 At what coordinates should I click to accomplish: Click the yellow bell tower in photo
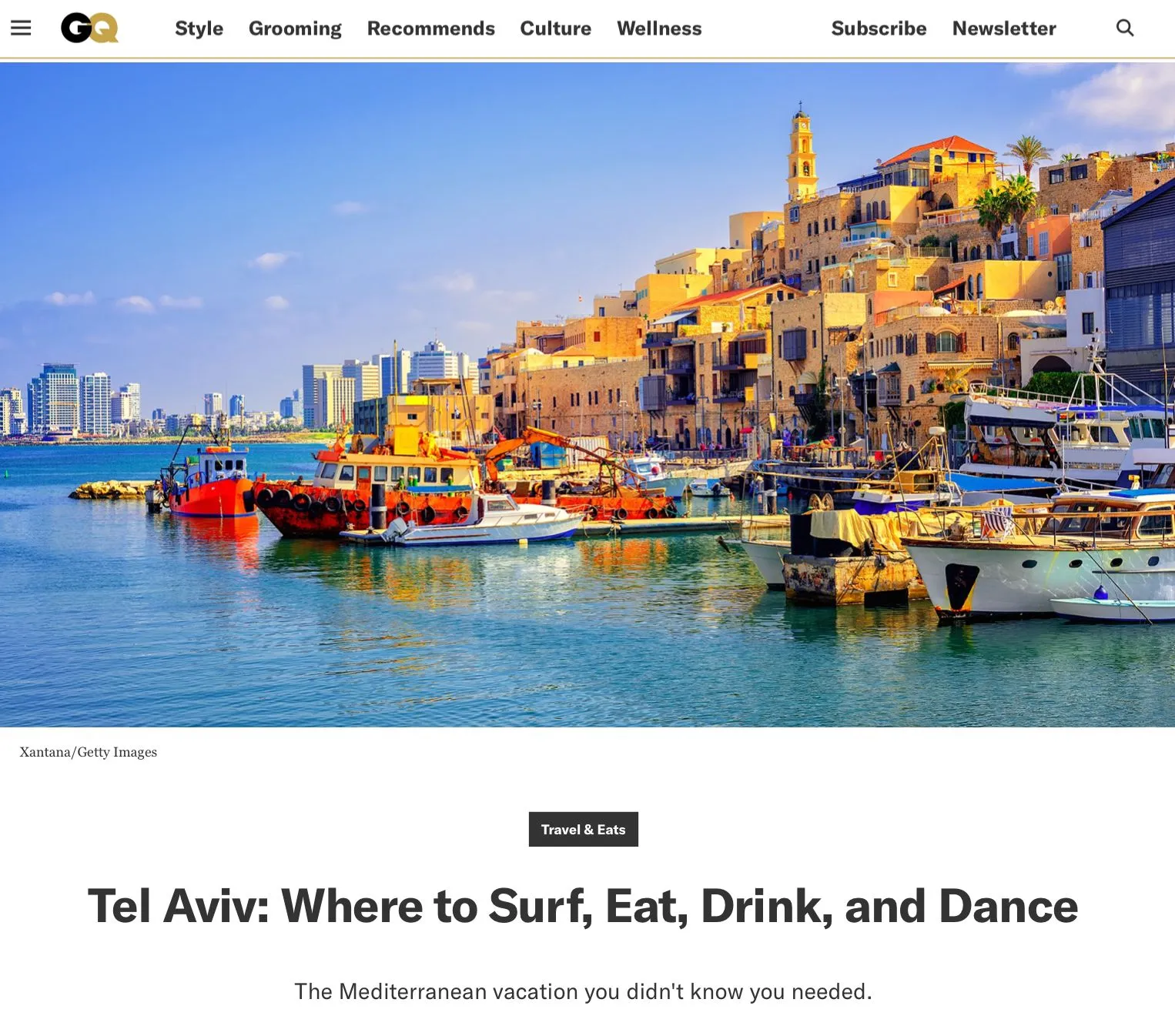click(802, 154)
